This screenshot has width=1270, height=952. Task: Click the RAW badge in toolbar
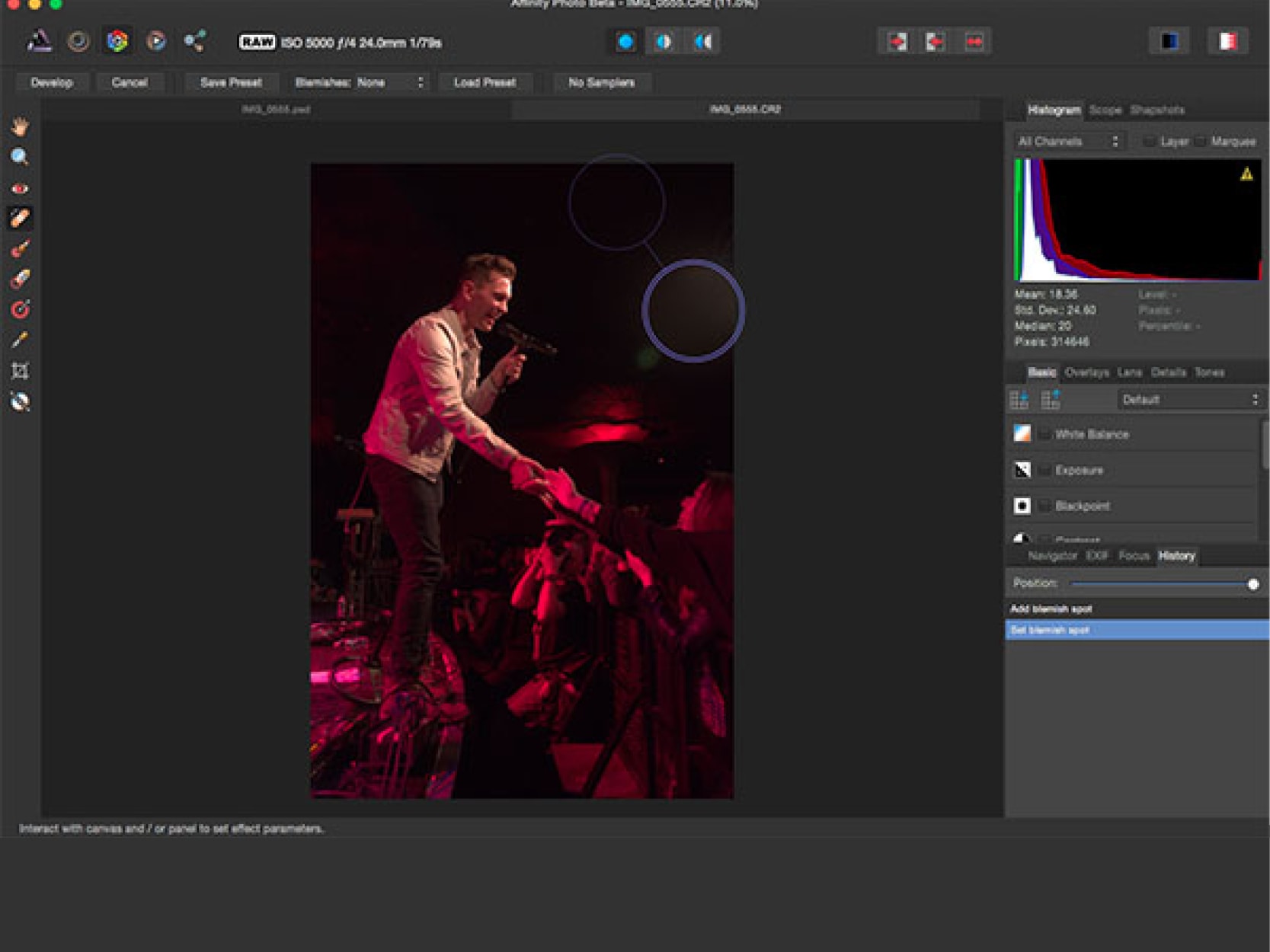coord(257,42)
